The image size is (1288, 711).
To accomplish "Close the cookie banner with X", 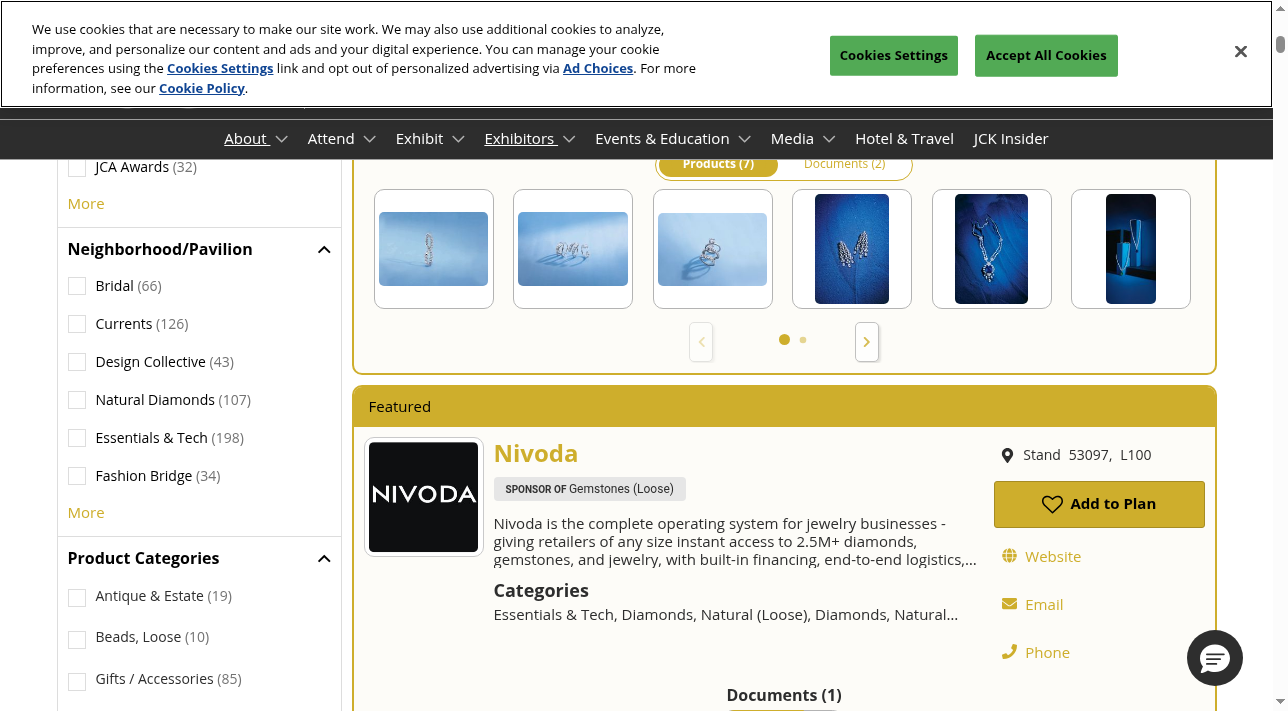I will 1240,52.
